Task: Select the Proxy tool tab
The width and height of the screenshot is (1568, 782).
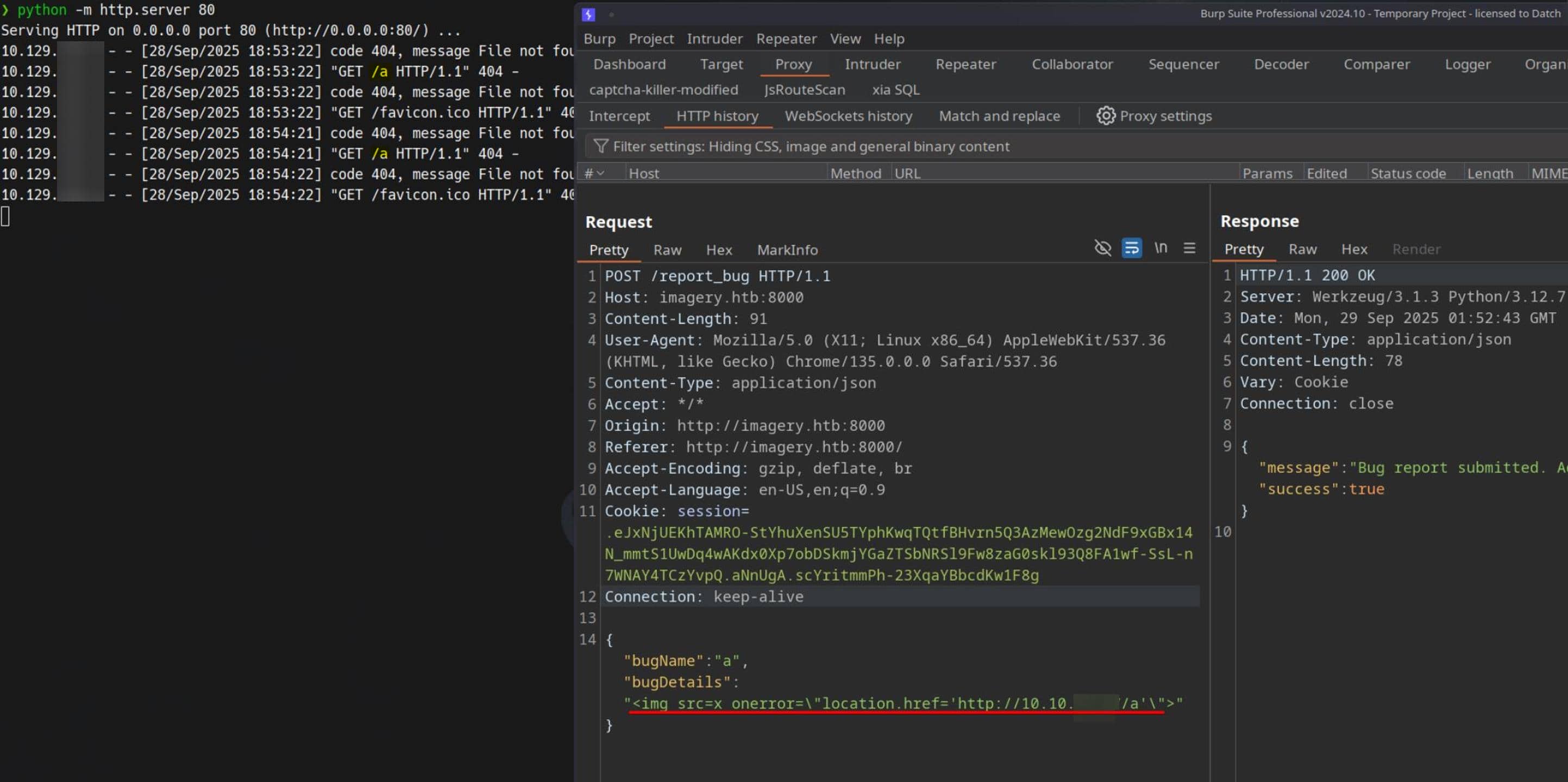Action: [794, 65]
